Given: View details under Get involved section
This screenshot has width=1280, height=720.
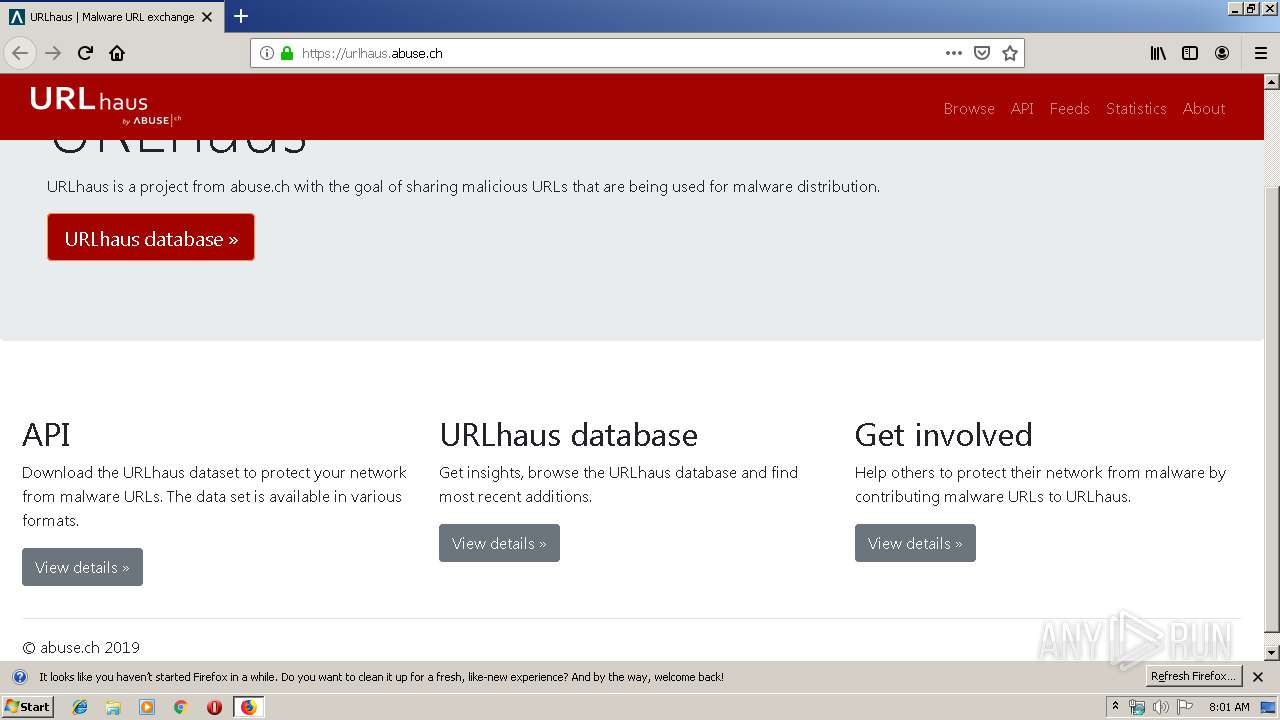Looking at the screenshot, I should (915, 543).
